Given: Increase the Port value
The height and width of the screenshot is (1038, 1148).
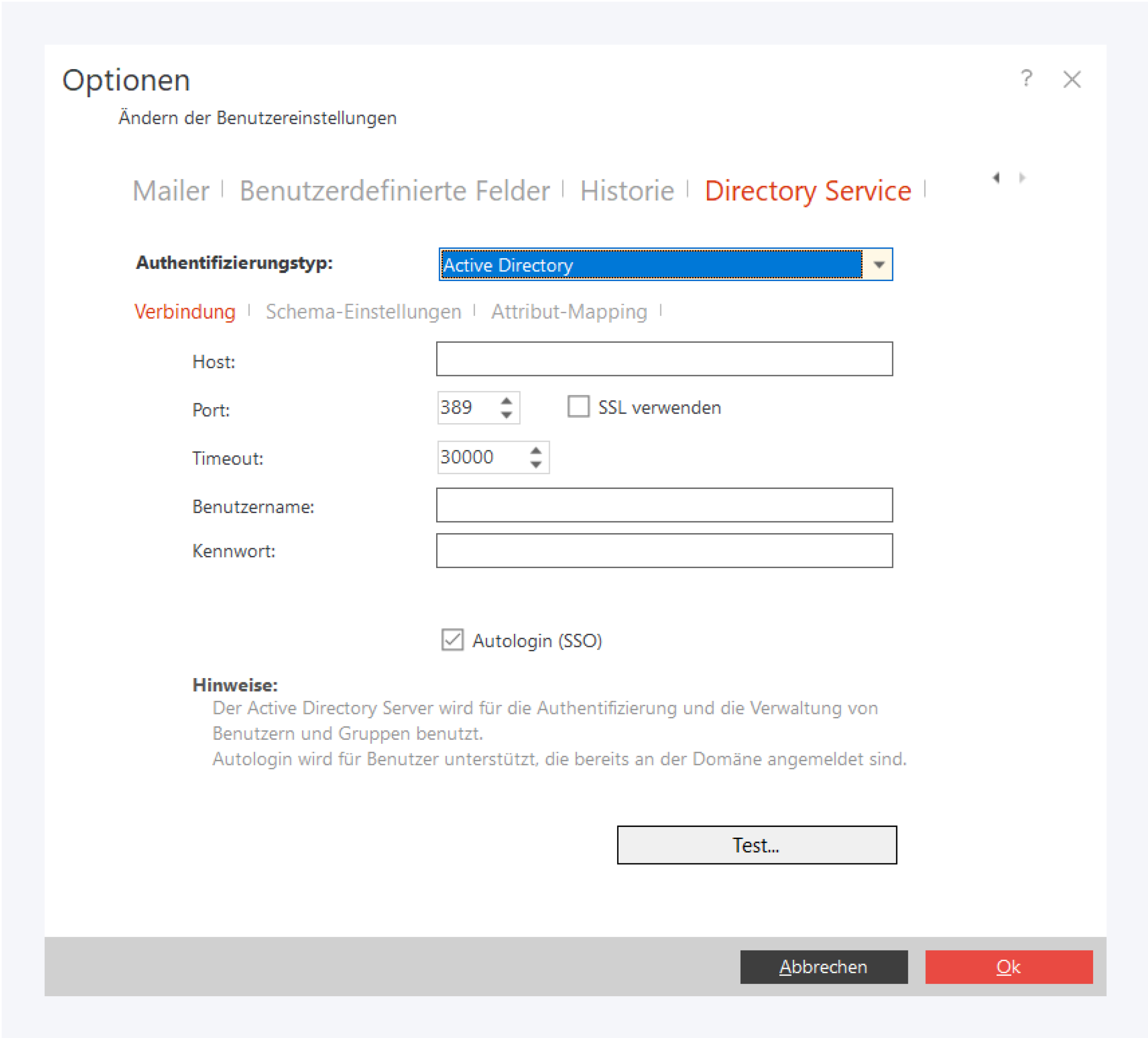Looking at the screenshot, I should point(506,401).
